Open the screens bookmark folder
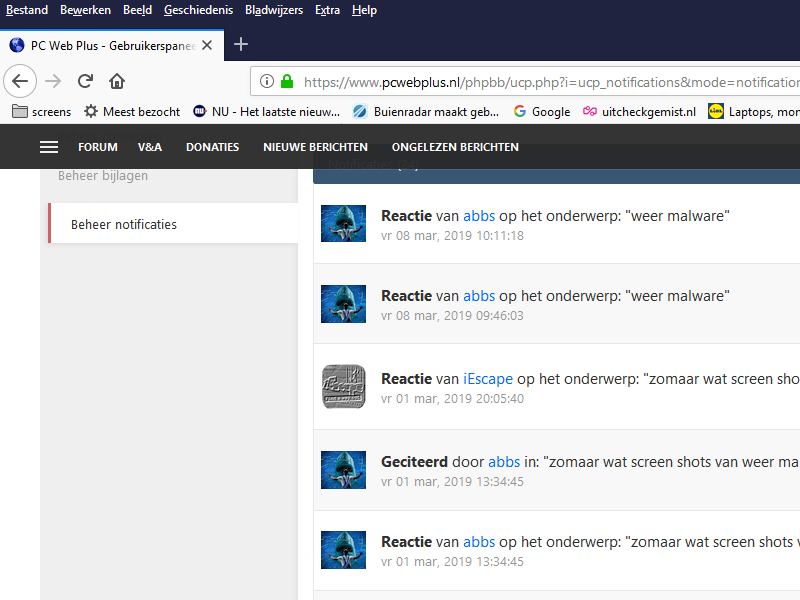The image size is (800, 600). point(41,111)
